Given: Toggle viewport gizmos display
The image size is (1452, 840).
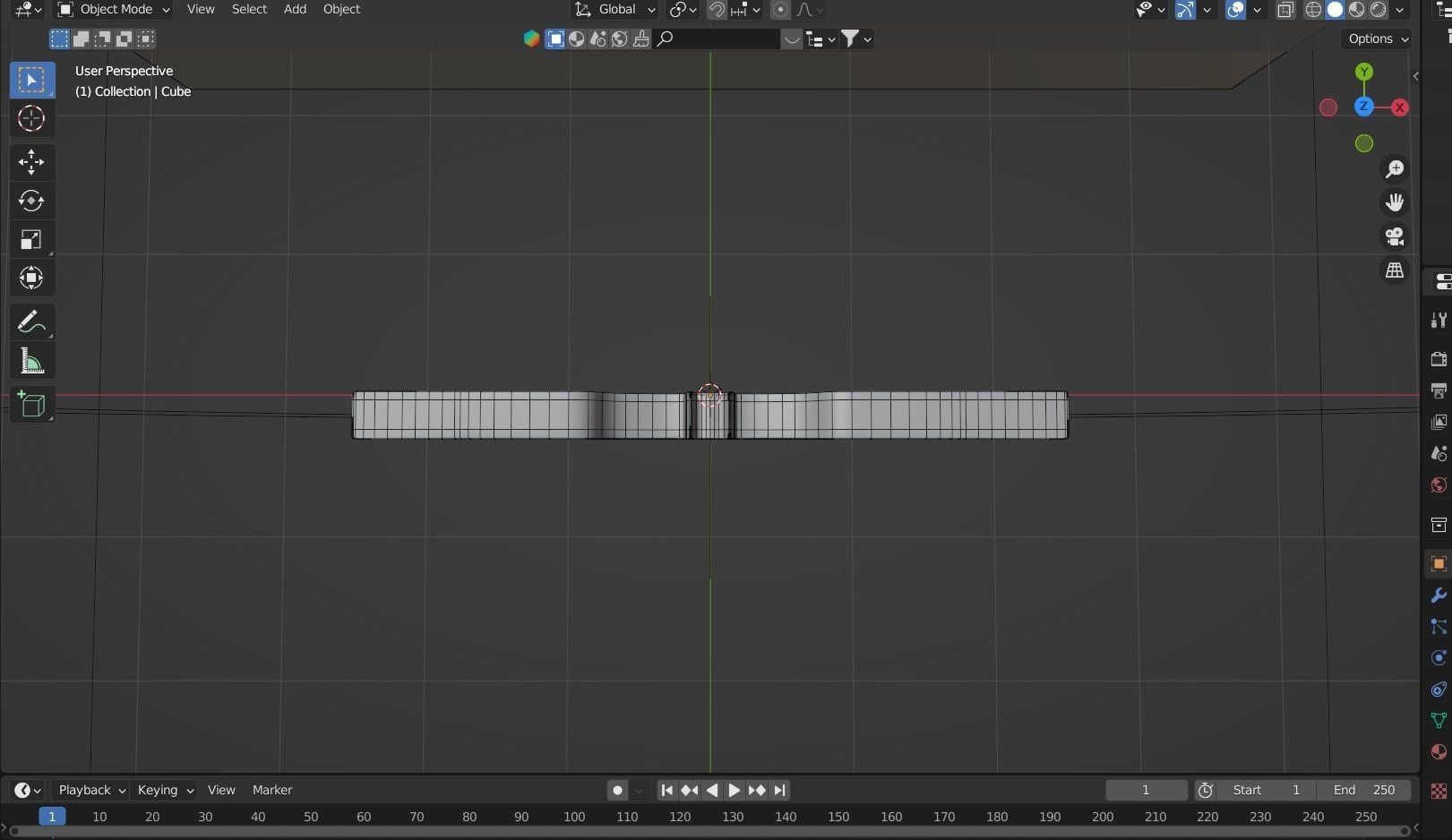Looking at the screenshot, I should [1185, 10].
